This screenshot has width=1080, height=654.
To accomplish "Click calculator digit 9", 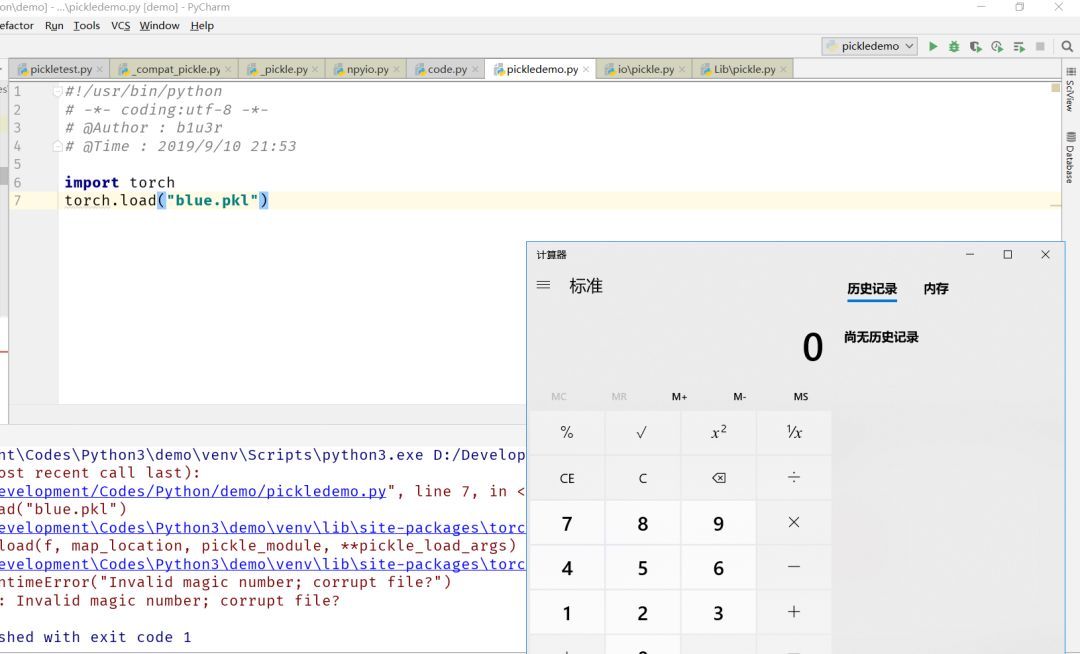I will 718,524.
